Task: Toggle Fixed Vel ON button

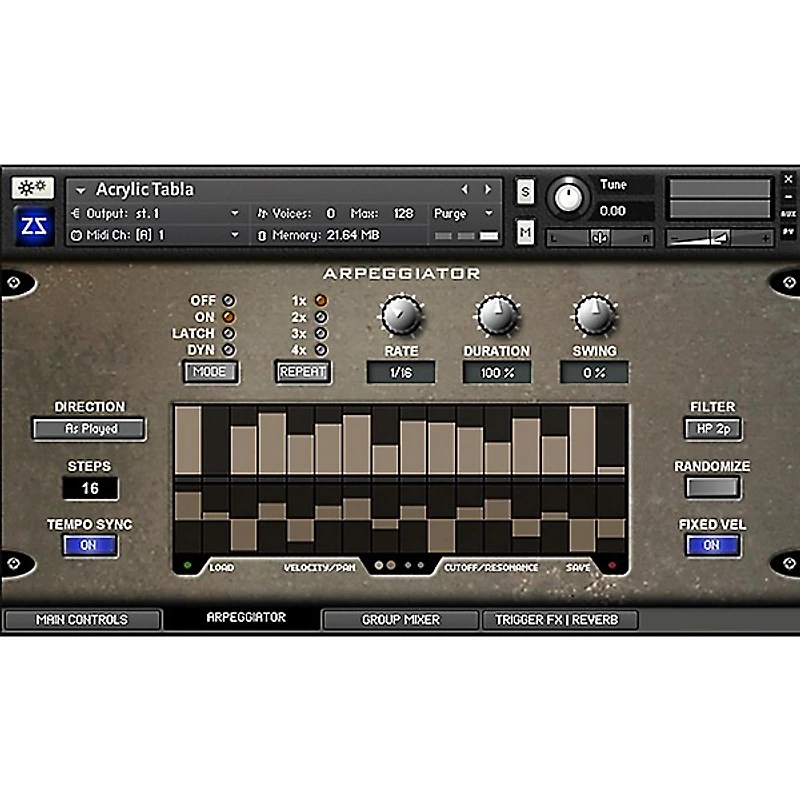Action: click(x=712, y=545)
